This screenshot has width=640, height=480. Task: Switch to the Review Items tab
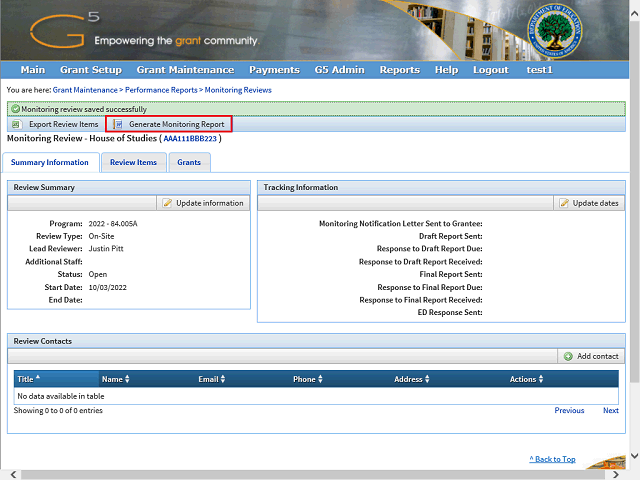tap(133, 162)
